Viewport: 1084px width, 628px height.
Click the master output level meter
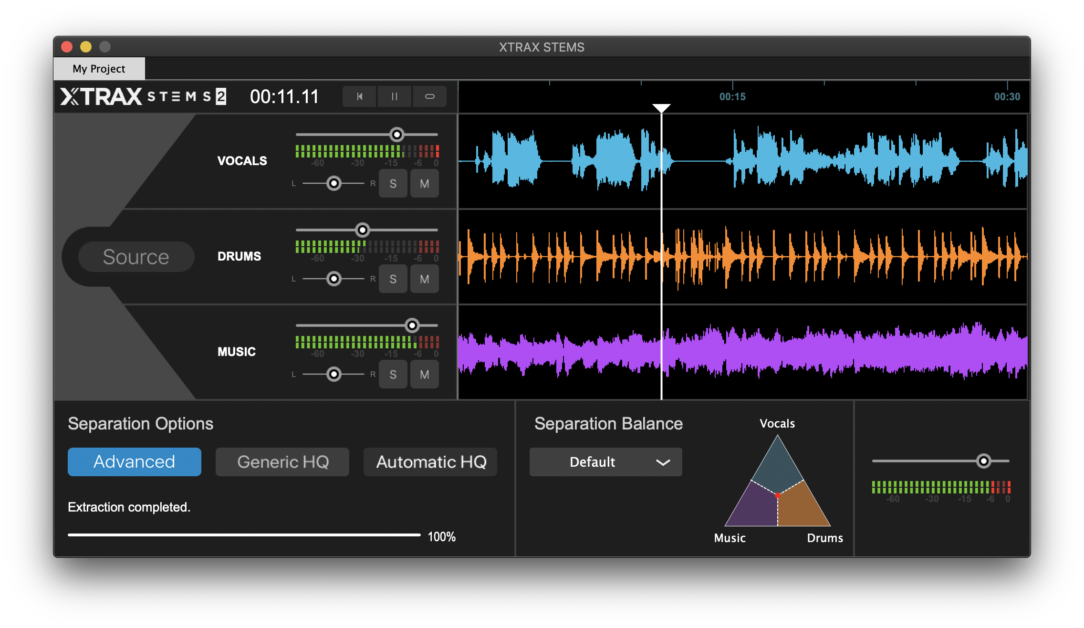[941, 487]
